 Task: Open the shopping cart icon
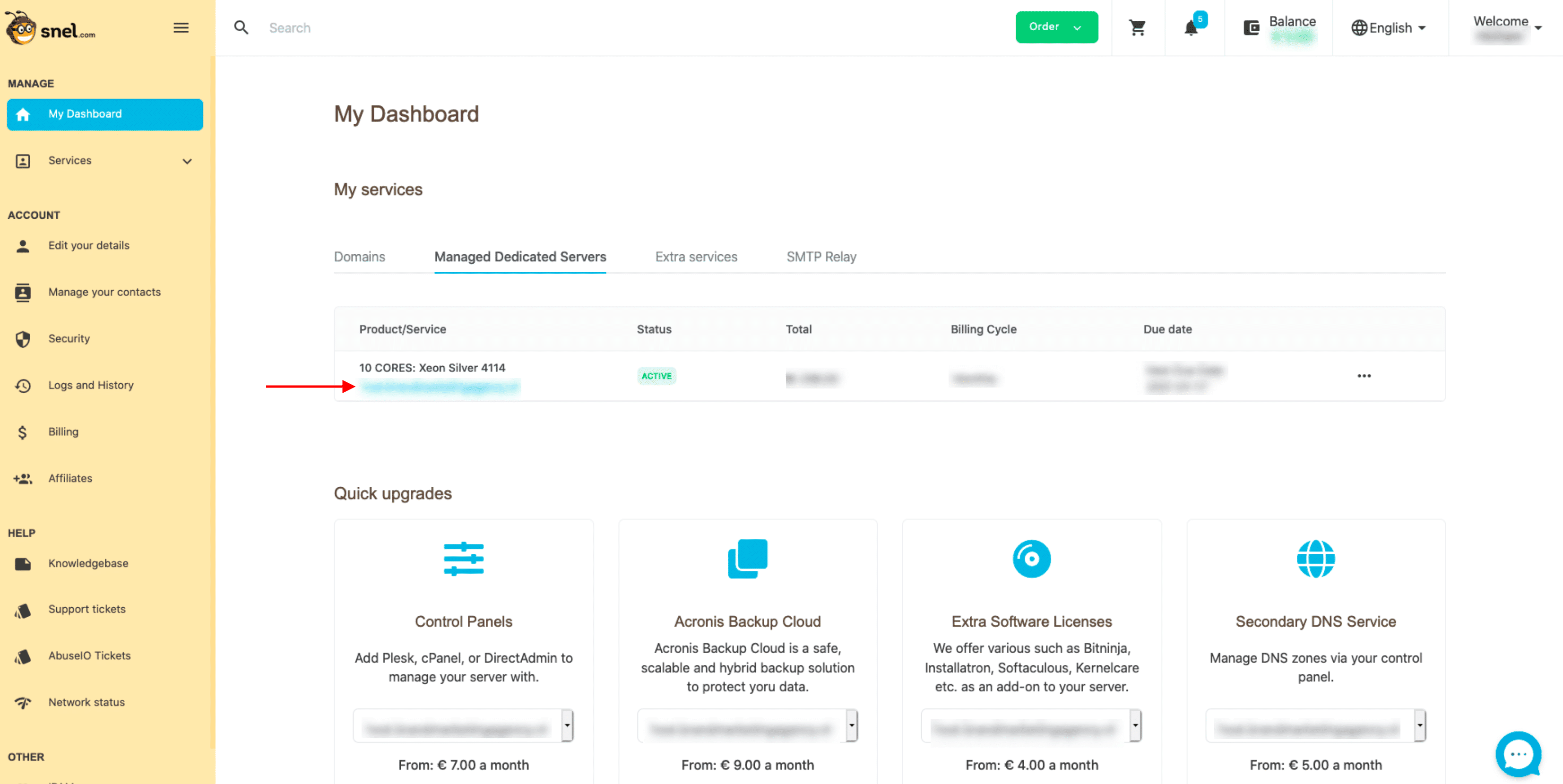[x=1137, y=28]
